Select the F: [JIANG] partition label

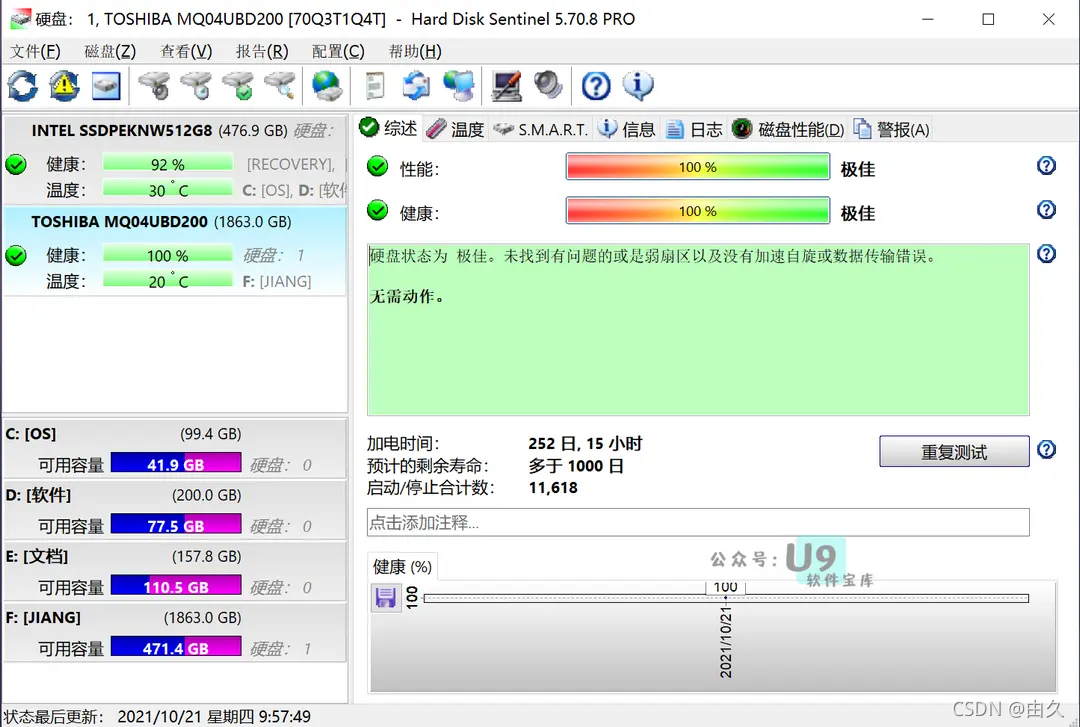click(x=43, y=617)
